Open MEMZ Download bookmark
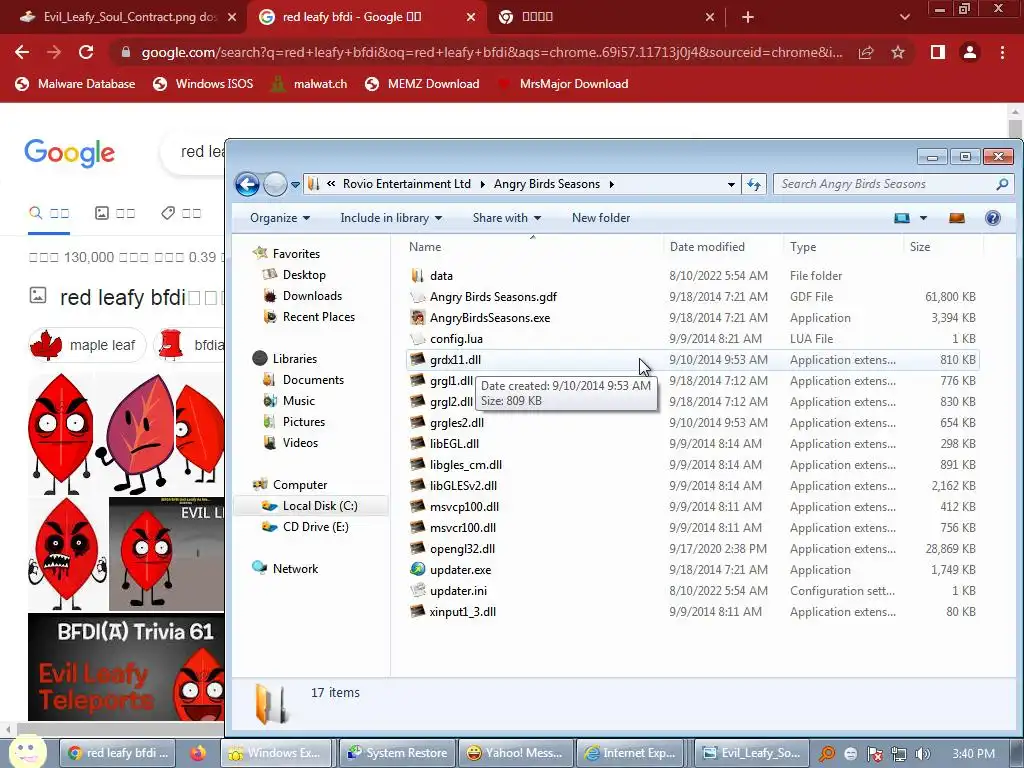This screenshot has width=1024, height=768. [423, 84]
